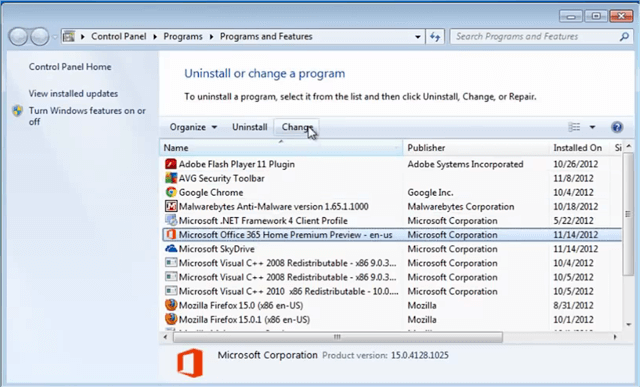The height and width of the screenshot is (387, 640).
Task: Select Malwarebytes Corporation publisher cell
Action: pos(460,206)
